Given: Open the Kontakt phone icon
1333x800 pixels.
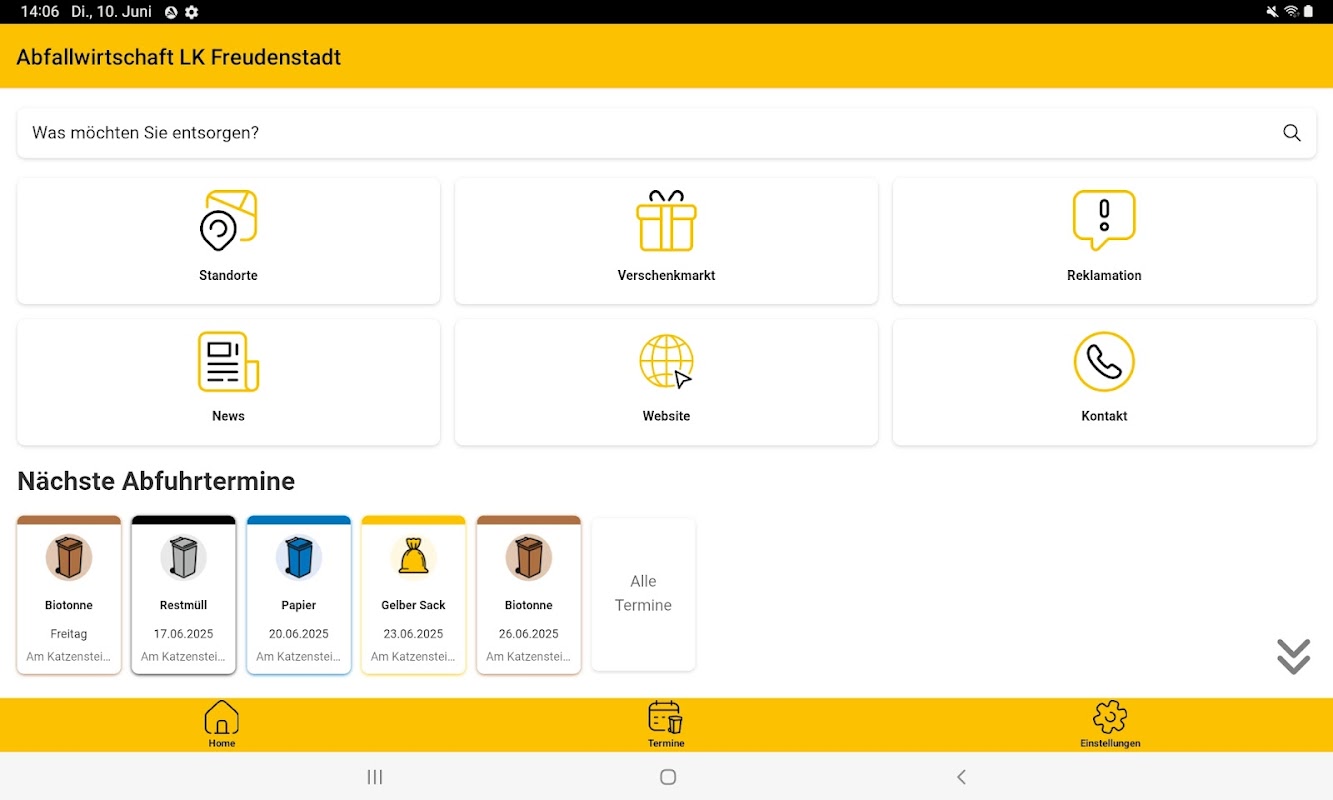Looking at the screenshot, I should 1104,361.
